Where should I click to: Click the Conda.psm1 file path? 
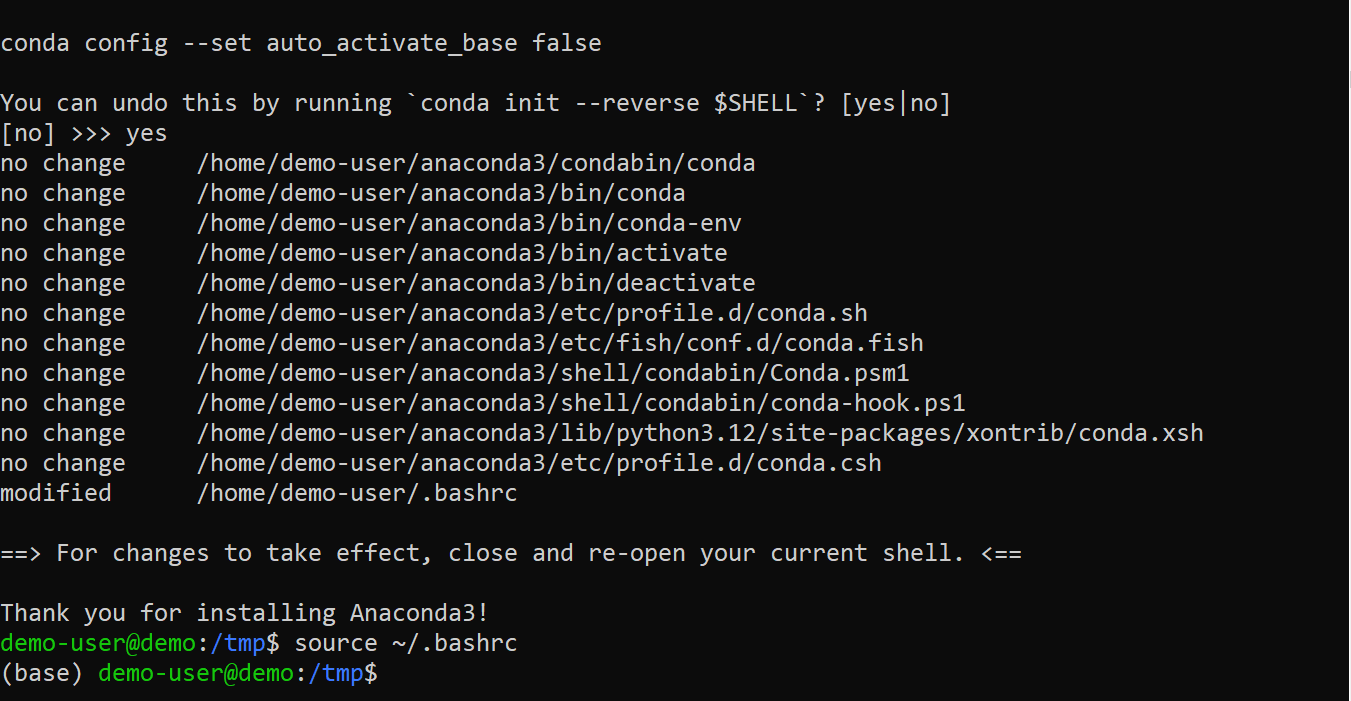click(553, 373)
